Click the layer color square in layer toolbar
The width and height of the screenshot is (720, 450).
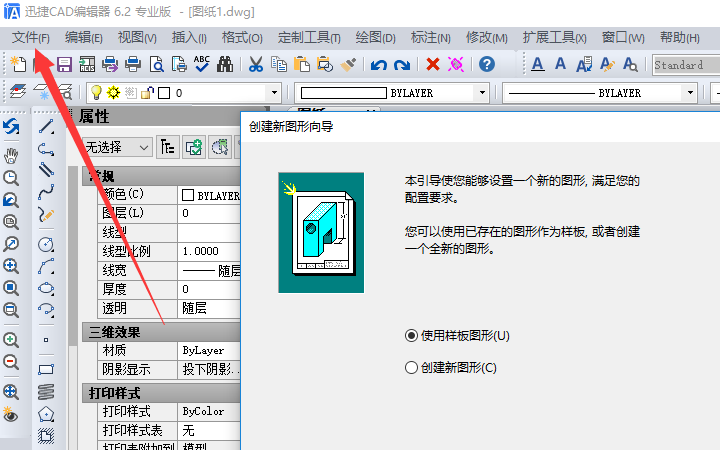pos(164,93)
